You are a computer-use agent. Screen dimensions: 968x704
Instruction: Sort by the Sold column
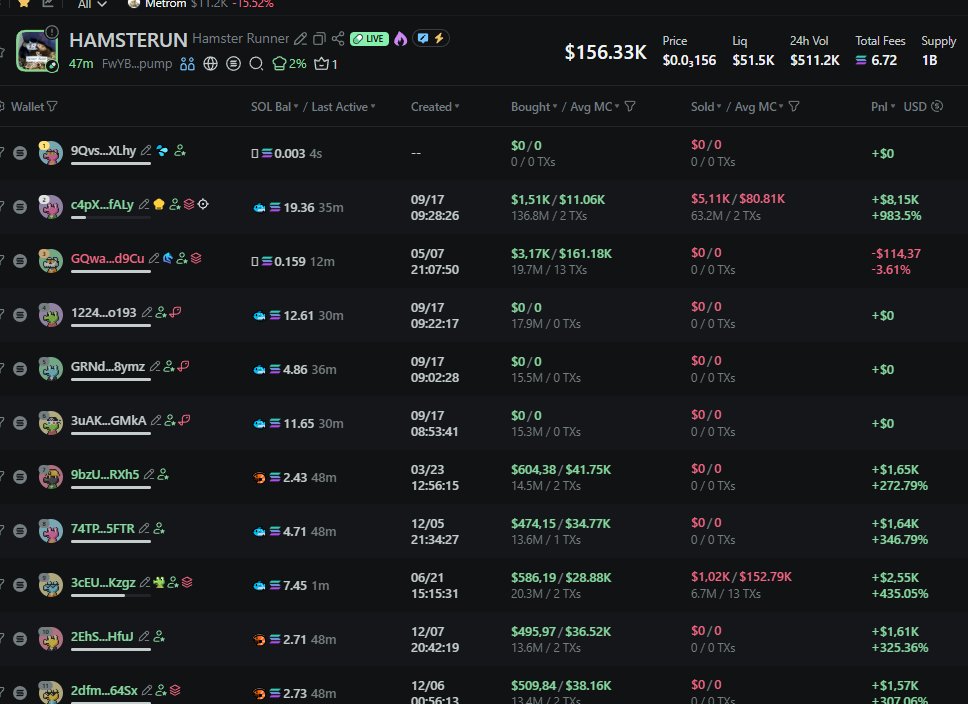[706, 106]
